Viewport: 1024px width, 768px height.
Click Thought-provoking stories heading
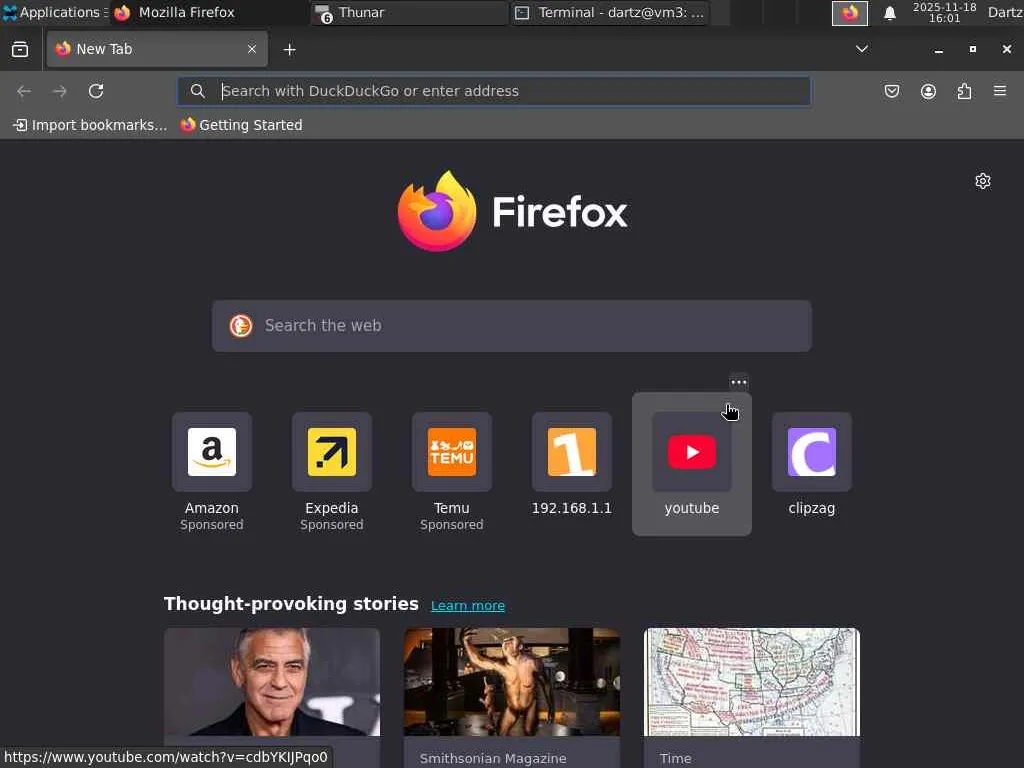tap(291, 603)
